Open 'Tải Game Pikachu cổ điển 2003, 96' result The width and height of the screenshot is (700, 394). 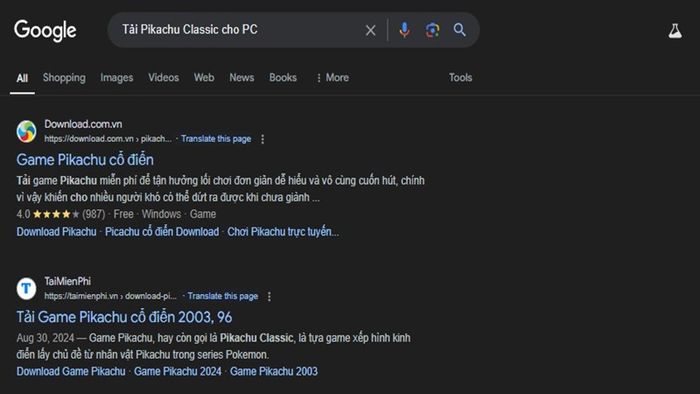(124, 317)
